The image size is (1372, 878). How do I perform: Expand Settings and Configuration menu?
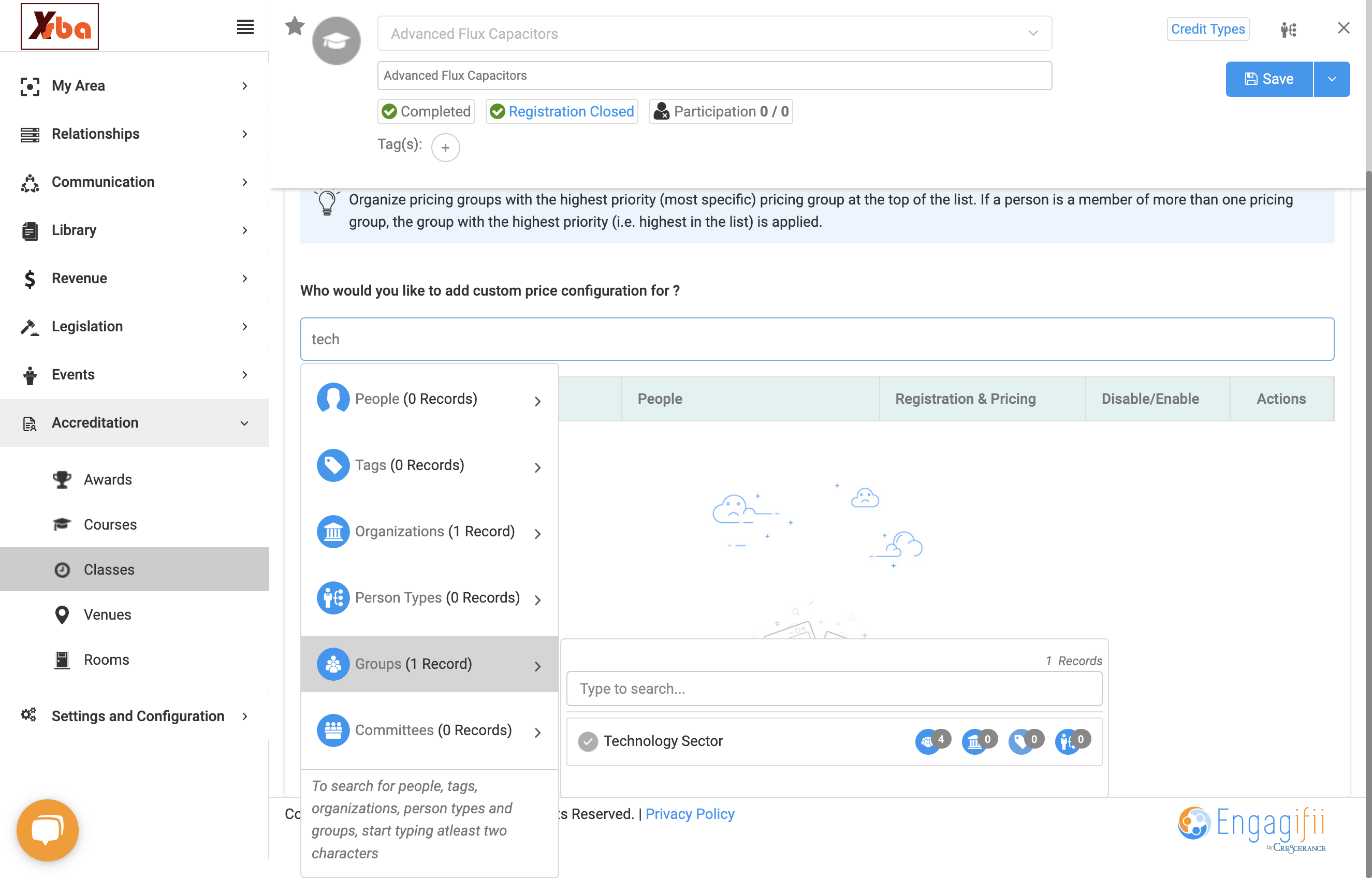pos(135,716)
